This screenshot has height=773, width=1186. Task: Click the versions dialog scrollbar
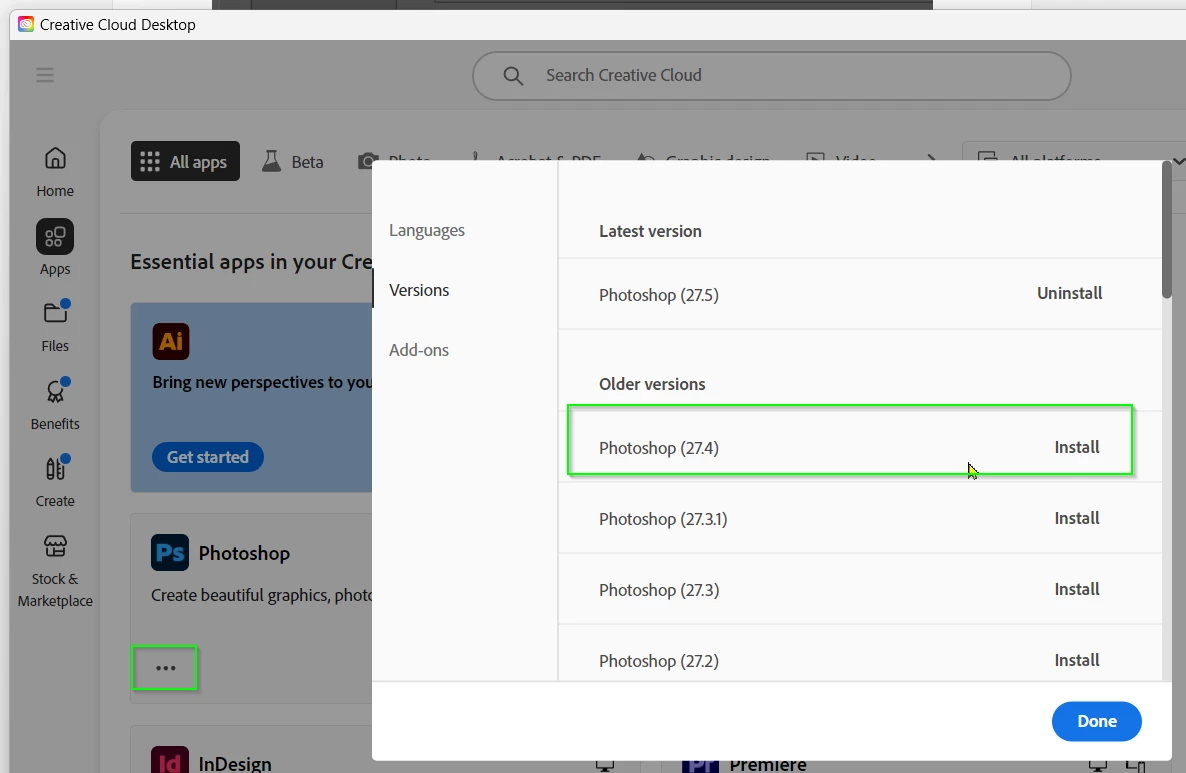[1166, 231]
